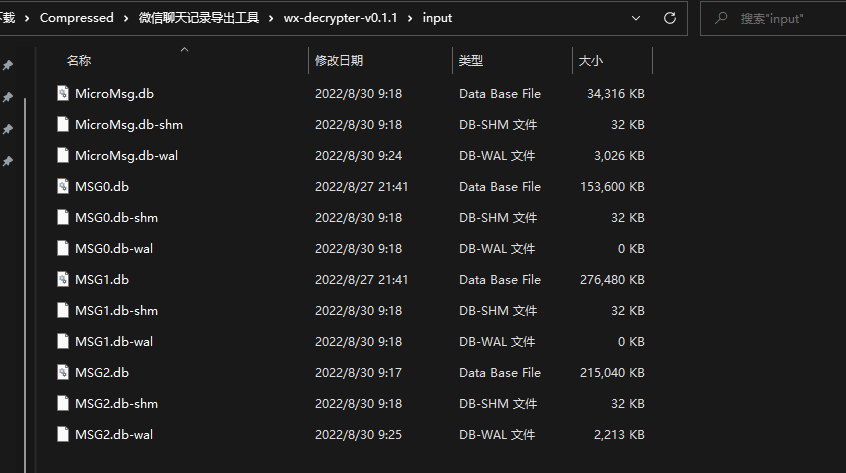Viewport: 846px width, 473px height.
Task: Focus the 搜索"input" search box
Action: coord(780,18)
